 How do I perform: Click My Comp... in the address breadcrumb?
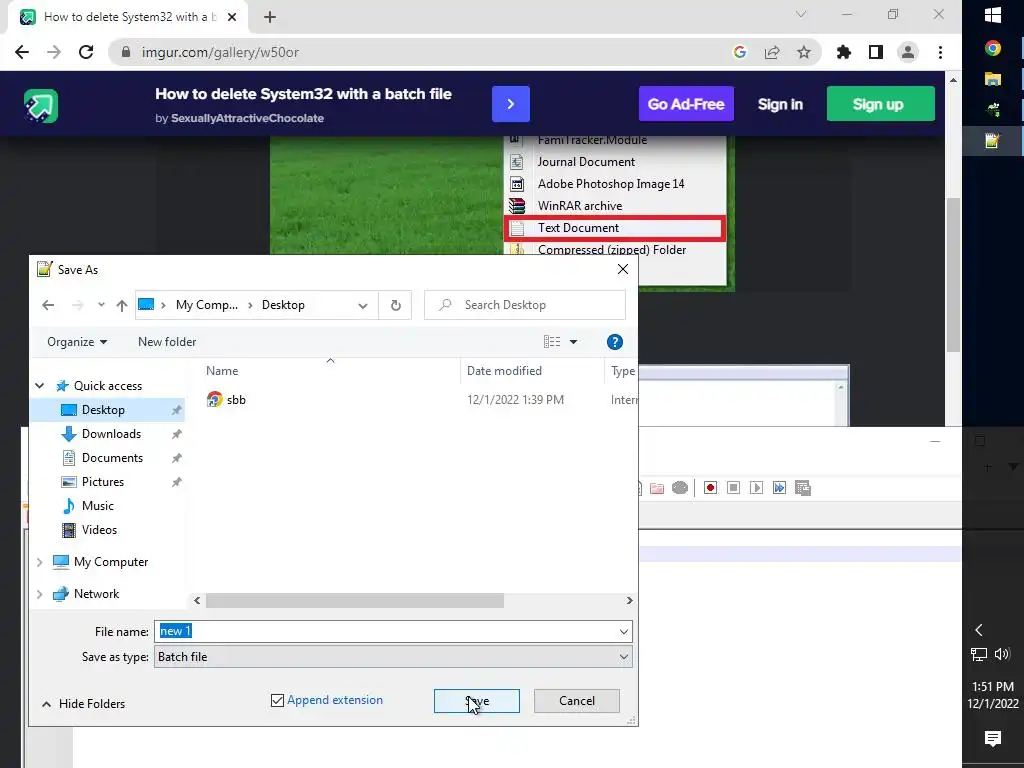coord(206,305)
